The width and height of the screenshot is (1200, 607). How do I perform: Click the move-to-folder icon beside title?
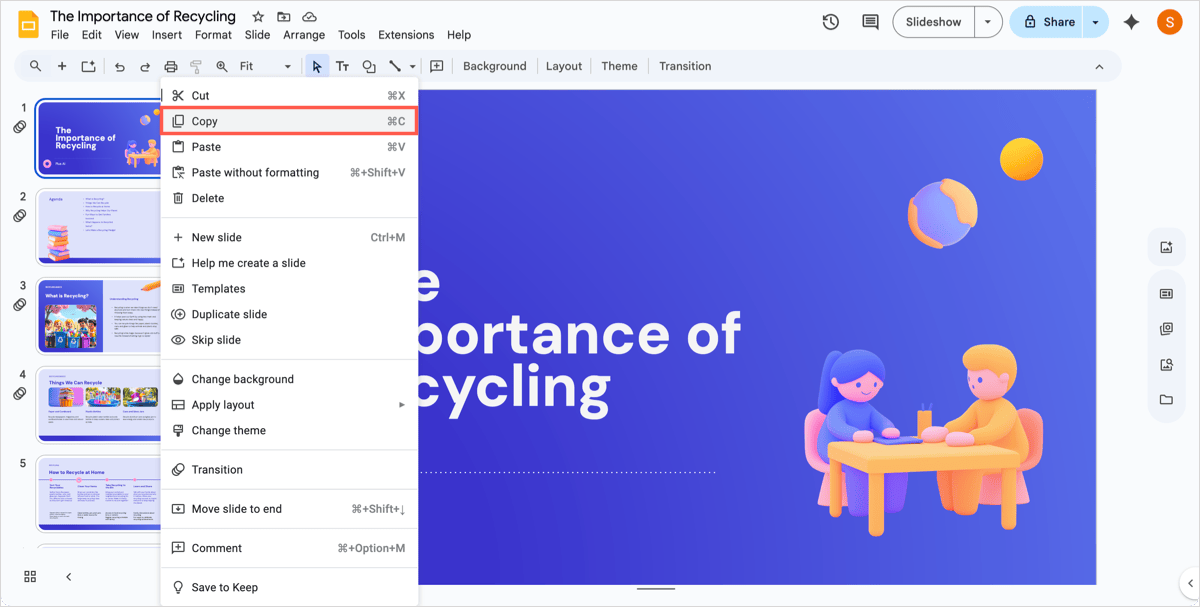click(x=284, y=17)
